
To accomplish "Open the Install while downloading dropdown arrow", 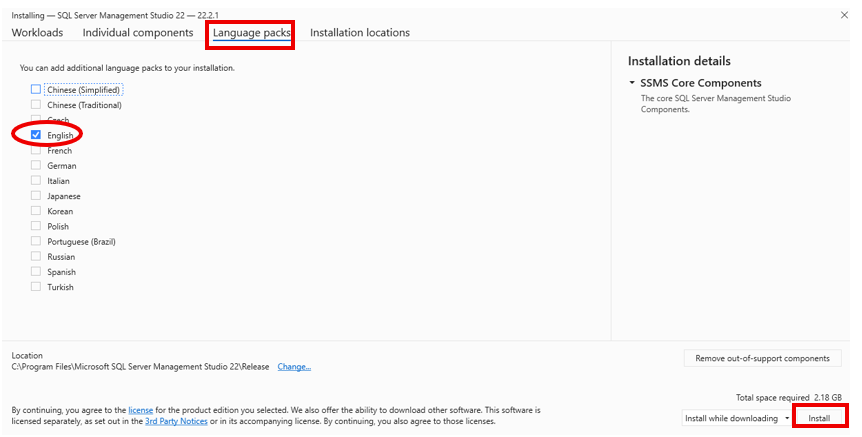I will coord(787,418).
